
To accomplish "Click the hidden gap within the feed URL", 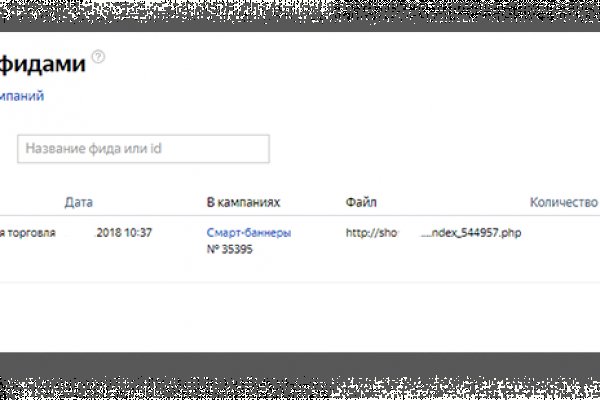I will [x=409, y=233].
